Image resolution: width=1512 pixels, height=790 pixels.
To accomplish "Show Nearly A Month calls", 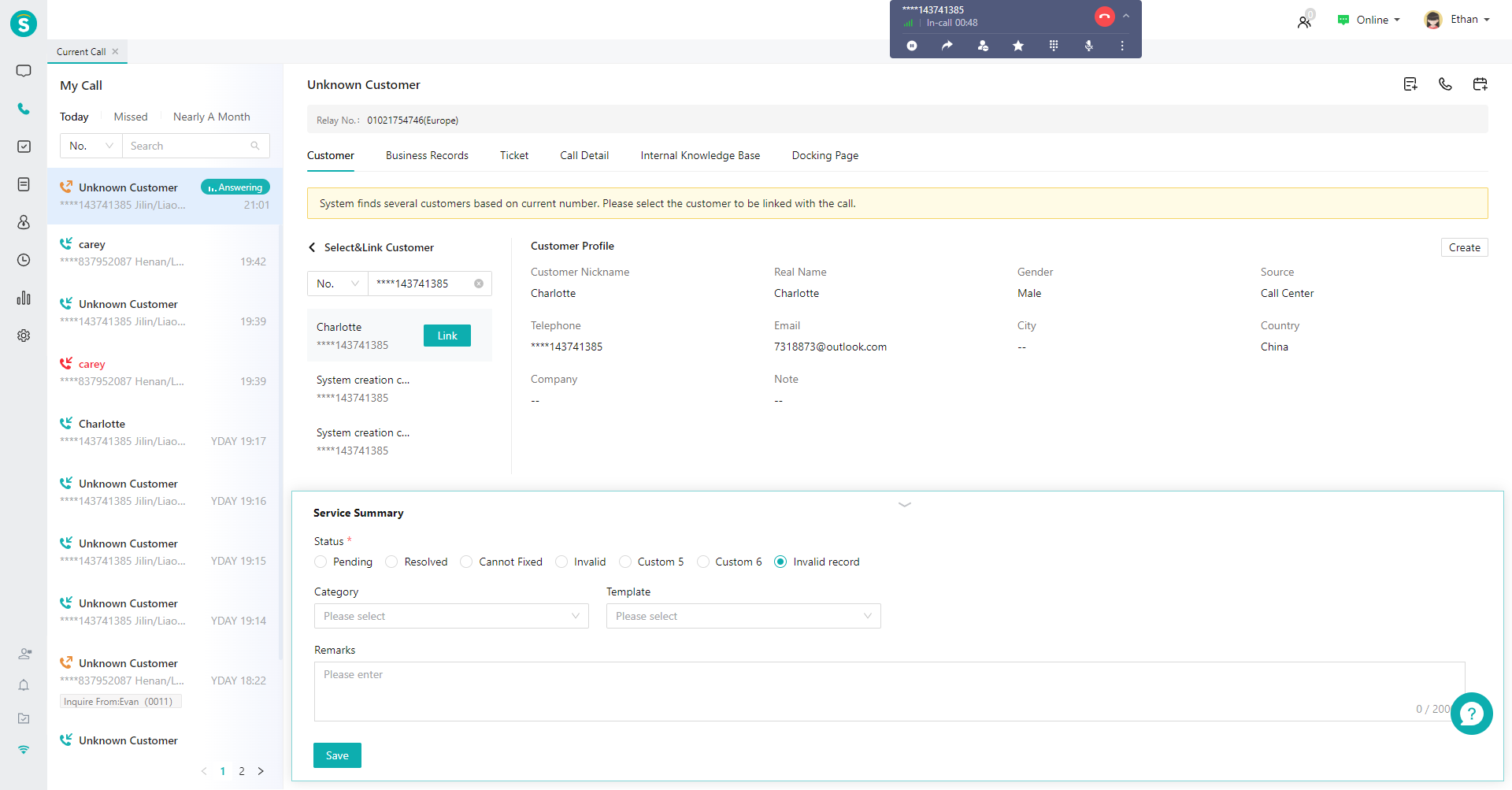I will pos(212,117).
